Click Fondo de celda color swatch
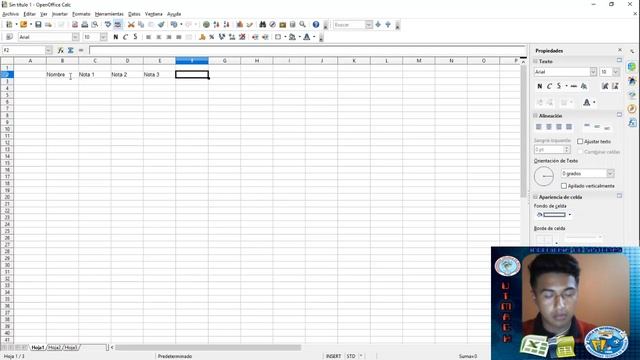Image resolution: width=640 pixels, height=360 pixels. click(554, 215)
